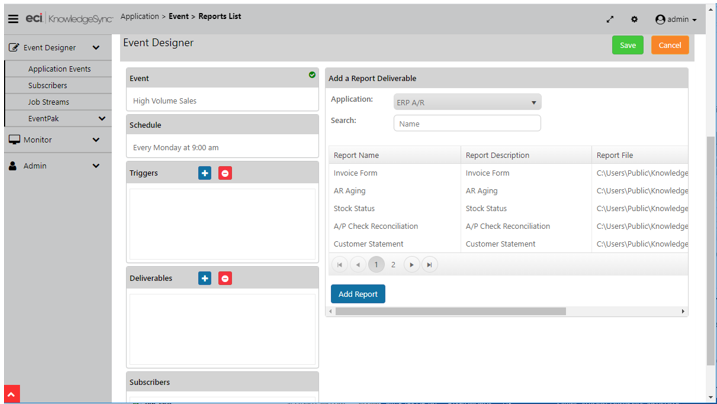Remove a deliverable with the red minus icon
The image size is (717, 404).
point(225,278)
